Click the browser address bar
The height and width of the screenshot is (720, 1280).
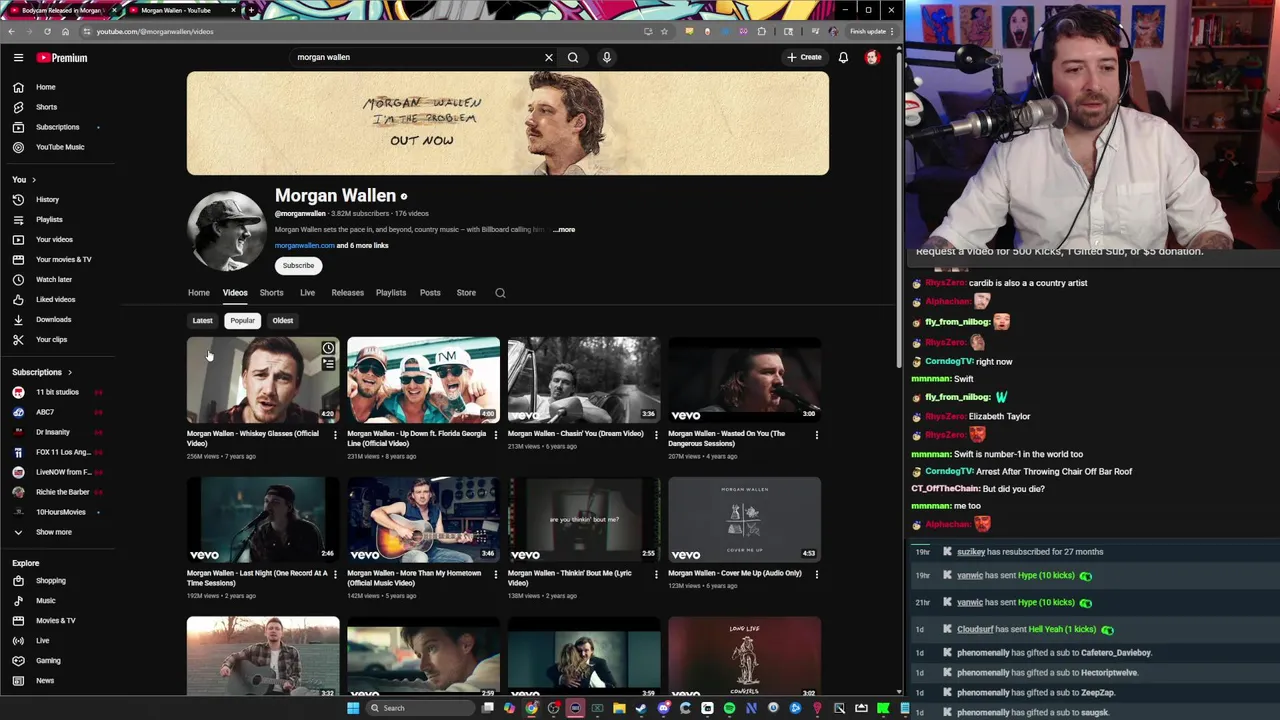[360, 31]
